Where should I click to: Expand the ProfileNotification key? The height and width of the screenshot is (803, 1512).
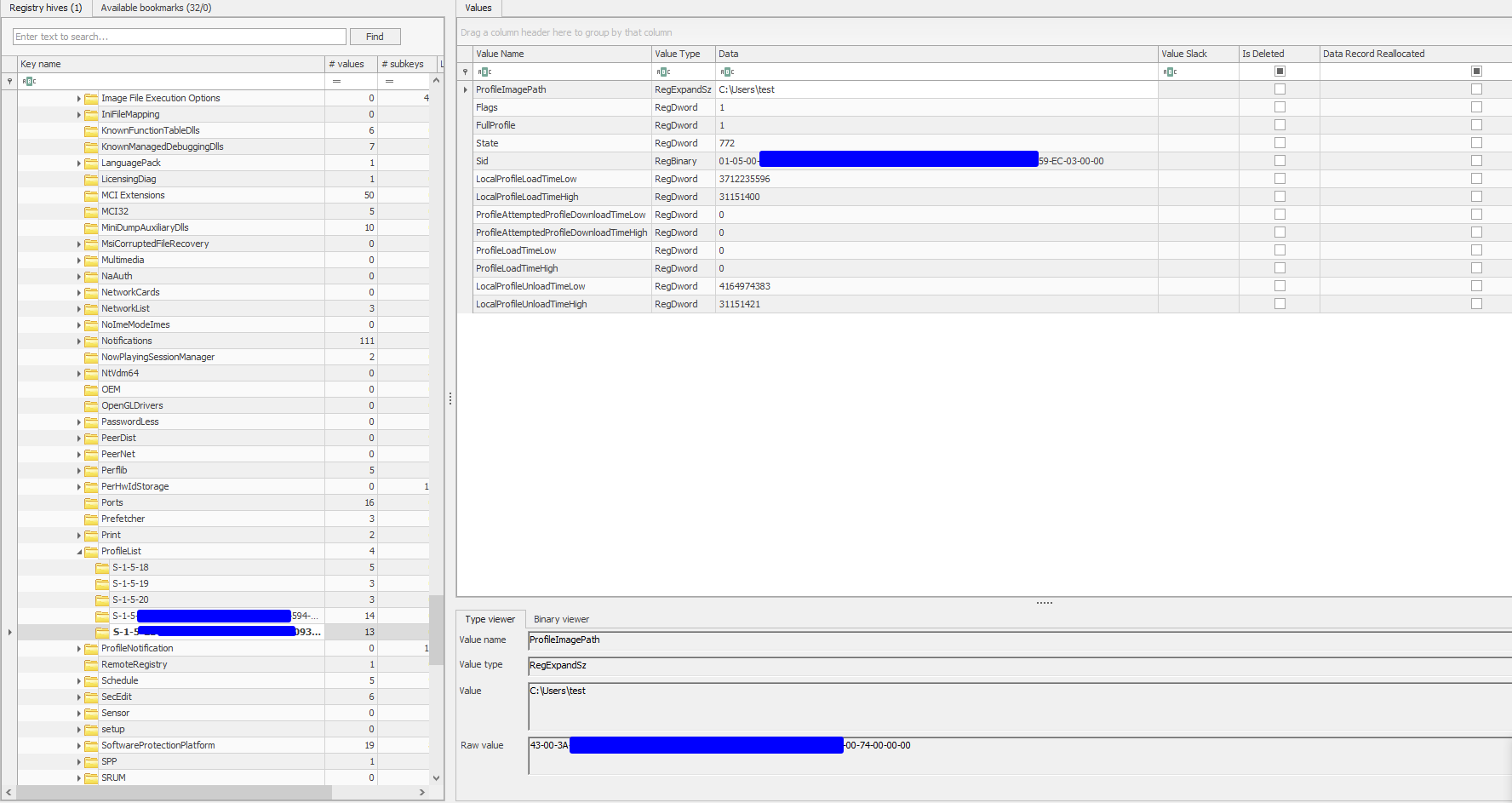coord(79,649)
